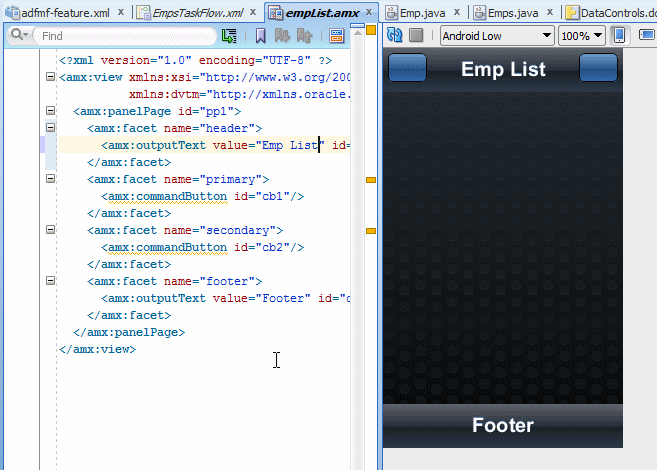The image size is (657, 470).
Task: Stop the preview refresh
Action: (x=416, y=35)
